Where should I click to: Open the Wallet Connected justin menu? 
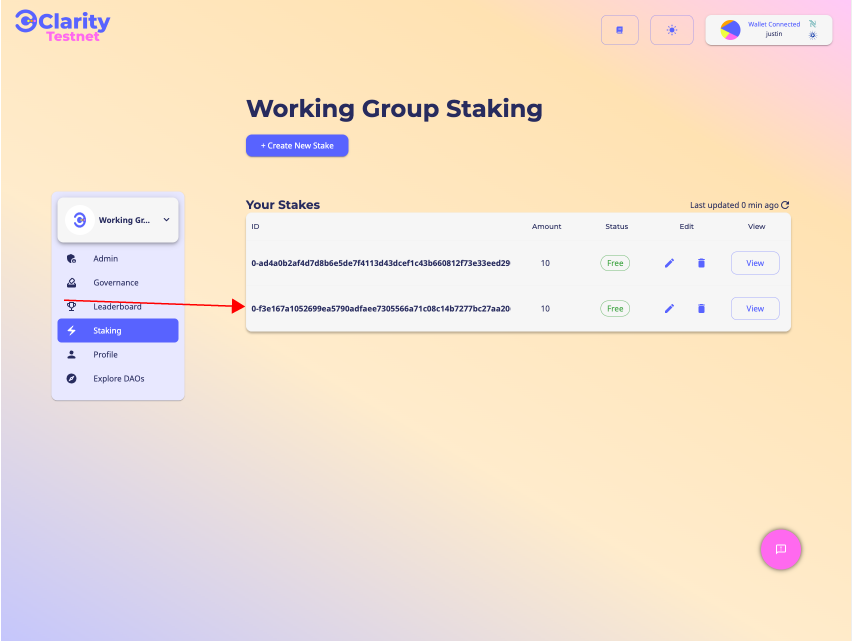click(x=768, y=30)
